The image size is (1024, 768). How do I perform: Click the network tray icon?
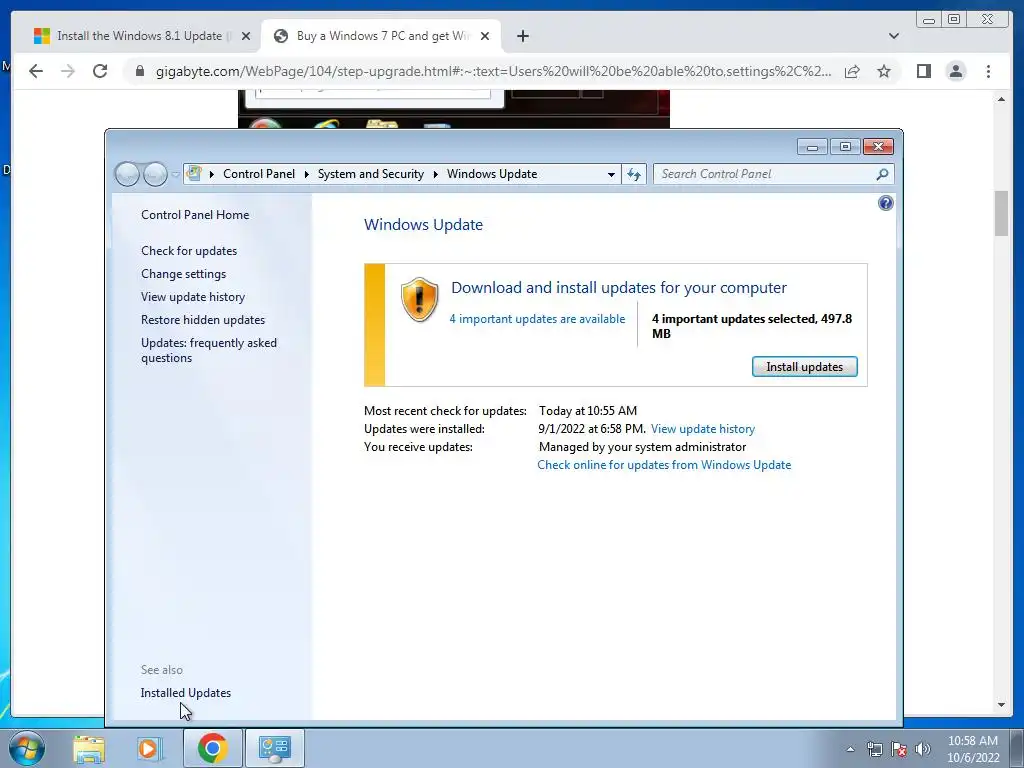pyautogui.click(x=874, y=749)
